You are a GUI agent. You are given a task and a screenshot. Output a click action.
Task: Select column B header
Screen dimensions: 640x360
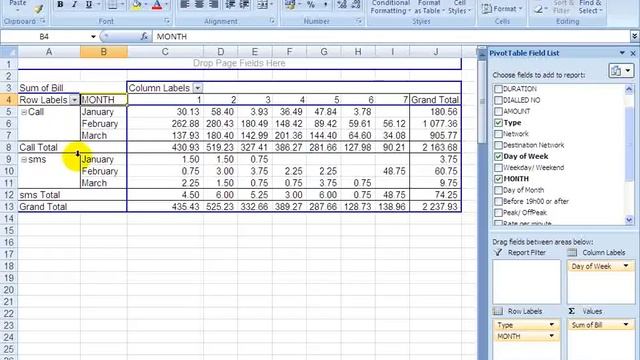pyautogui.click(x=104, y=52)
